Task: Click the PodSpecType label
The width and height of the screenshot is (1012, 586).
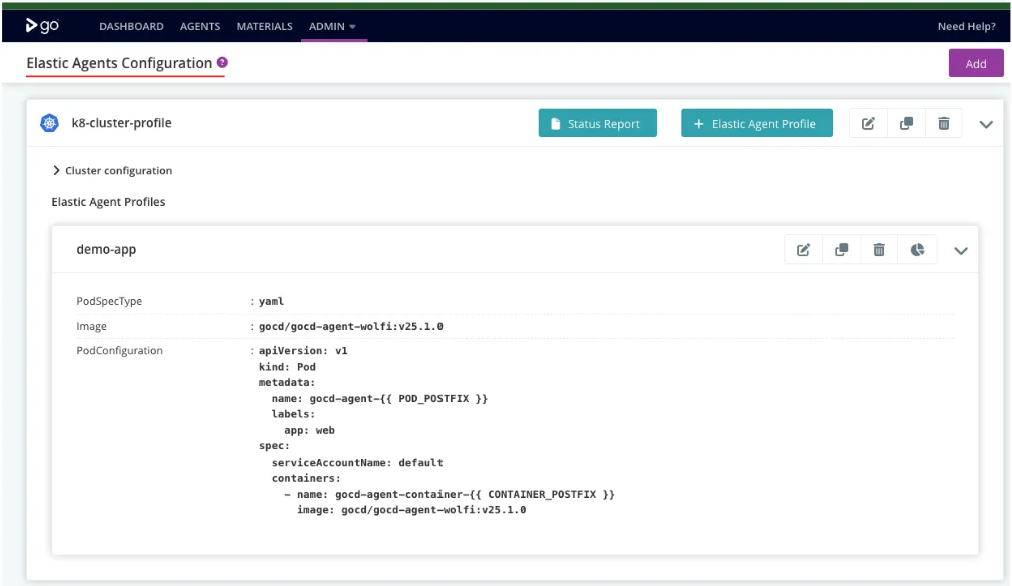Action: pos(109,301)
